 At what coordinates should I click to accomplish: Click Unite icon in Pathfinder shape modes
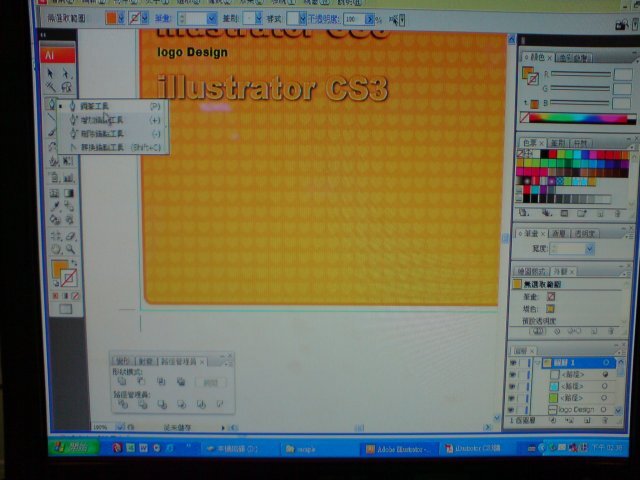pyautogui.click(x=122, y=382)
